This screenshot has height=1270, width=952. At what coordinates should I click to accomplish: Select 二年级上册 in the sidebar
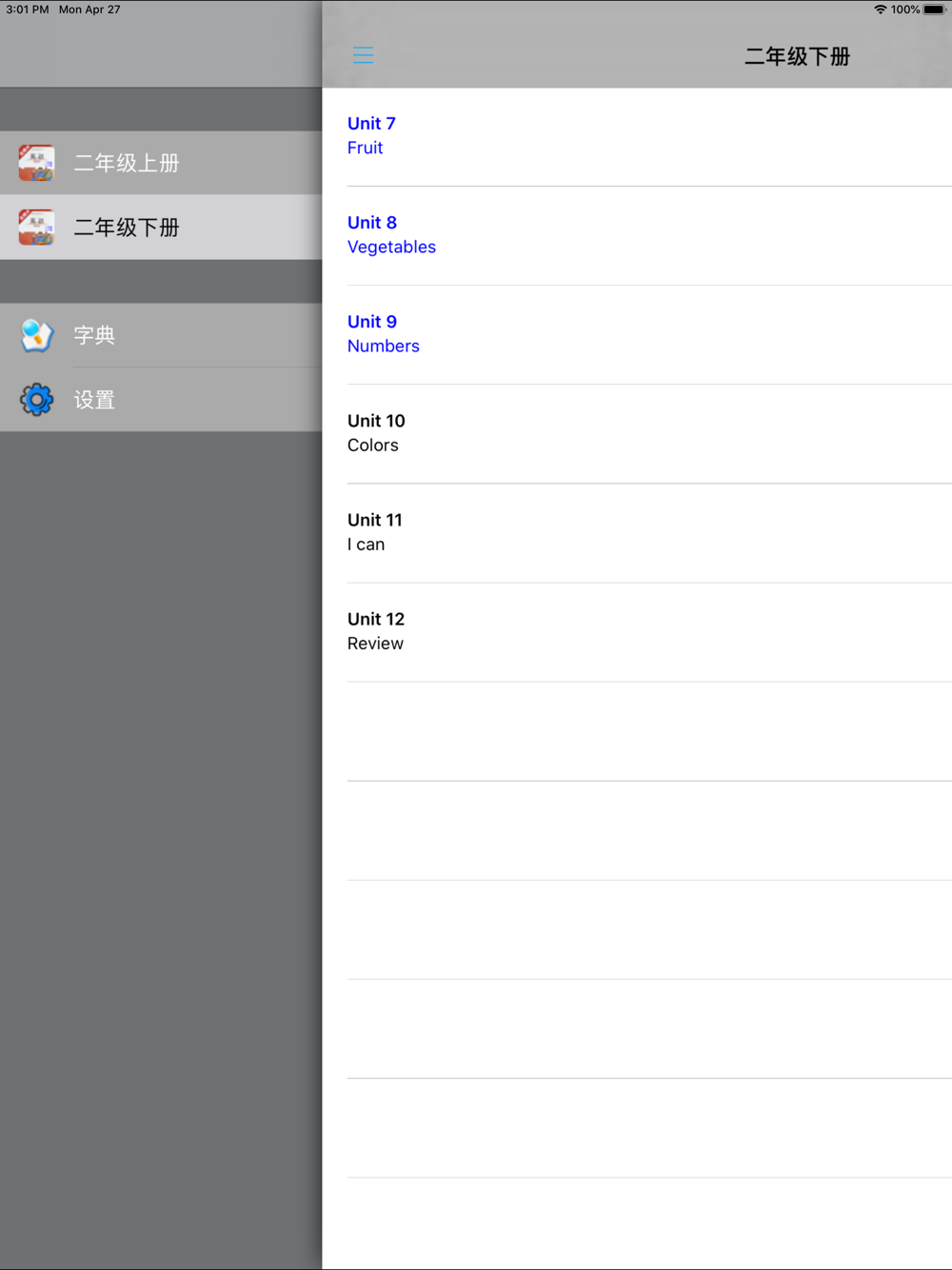161,163
